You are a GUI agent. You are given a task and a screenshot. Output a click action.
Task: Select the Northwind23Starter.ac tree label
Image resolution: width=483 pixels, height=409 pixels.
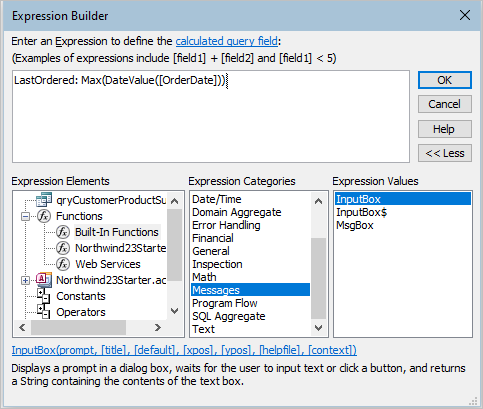pos(111,280)
